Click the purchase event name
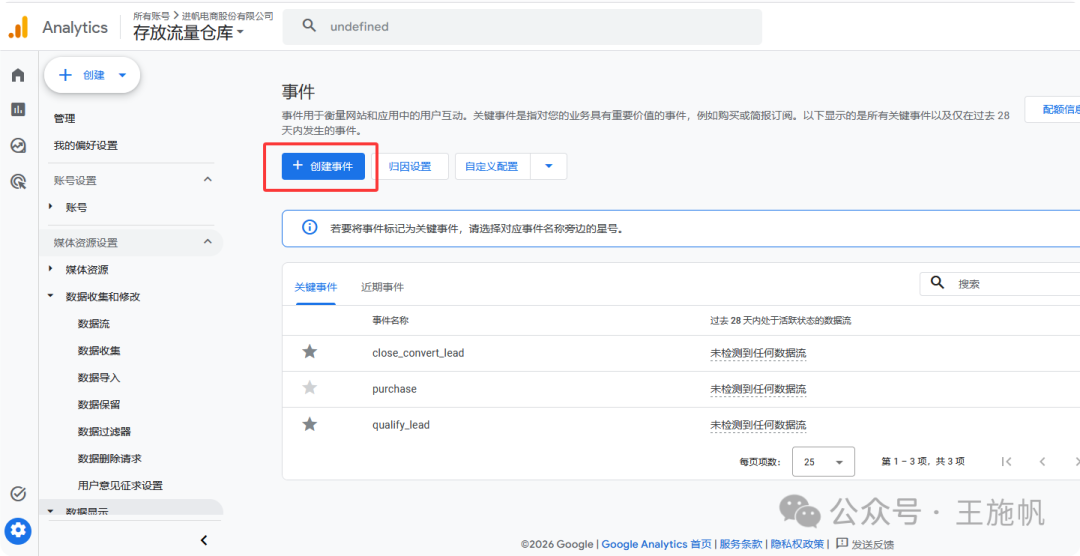1080x556 pixels. [394, 389]
